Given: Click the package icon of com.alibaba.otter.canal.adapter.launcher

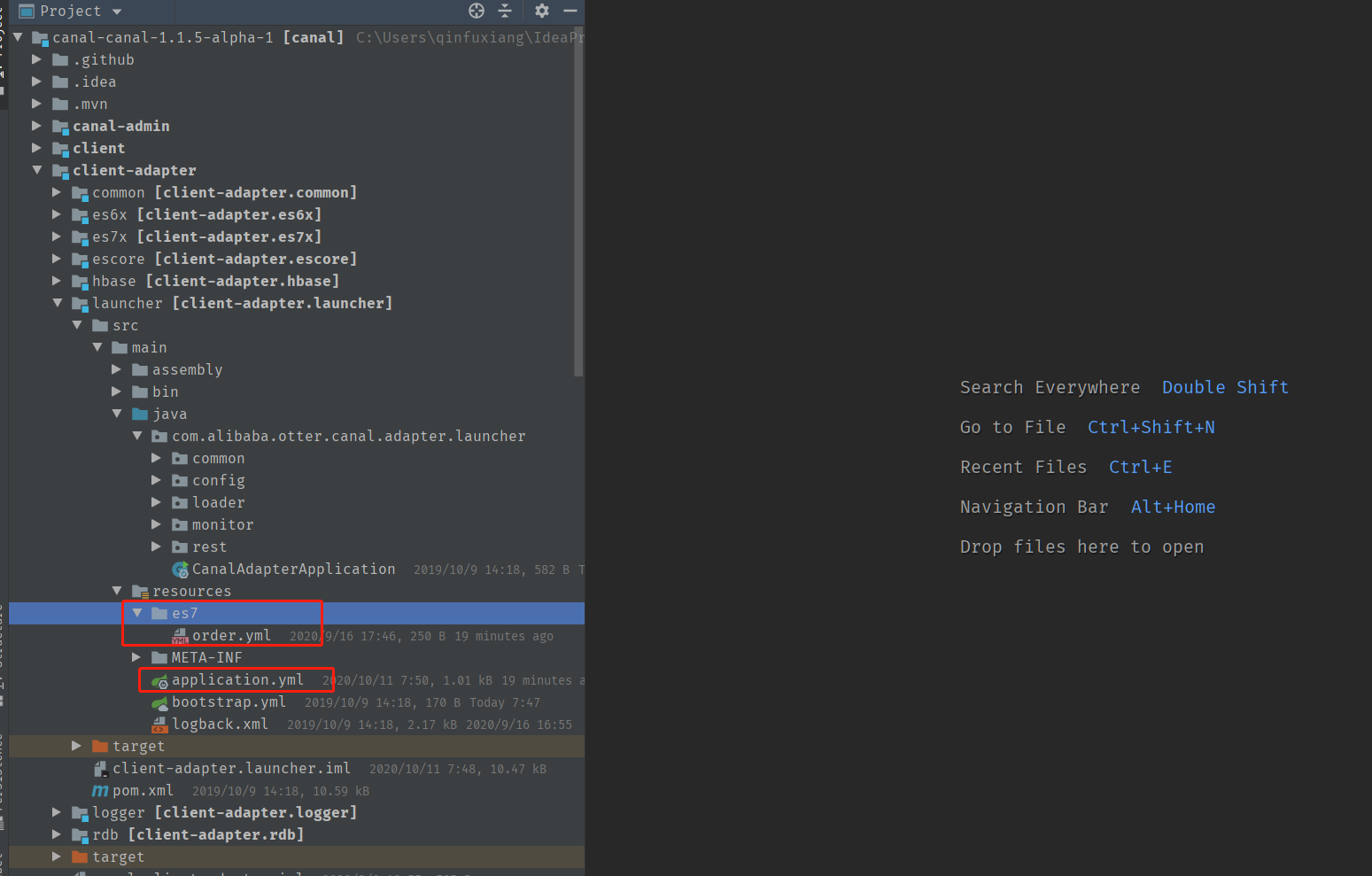Looking at the screenshot, I should click(159, 436).
